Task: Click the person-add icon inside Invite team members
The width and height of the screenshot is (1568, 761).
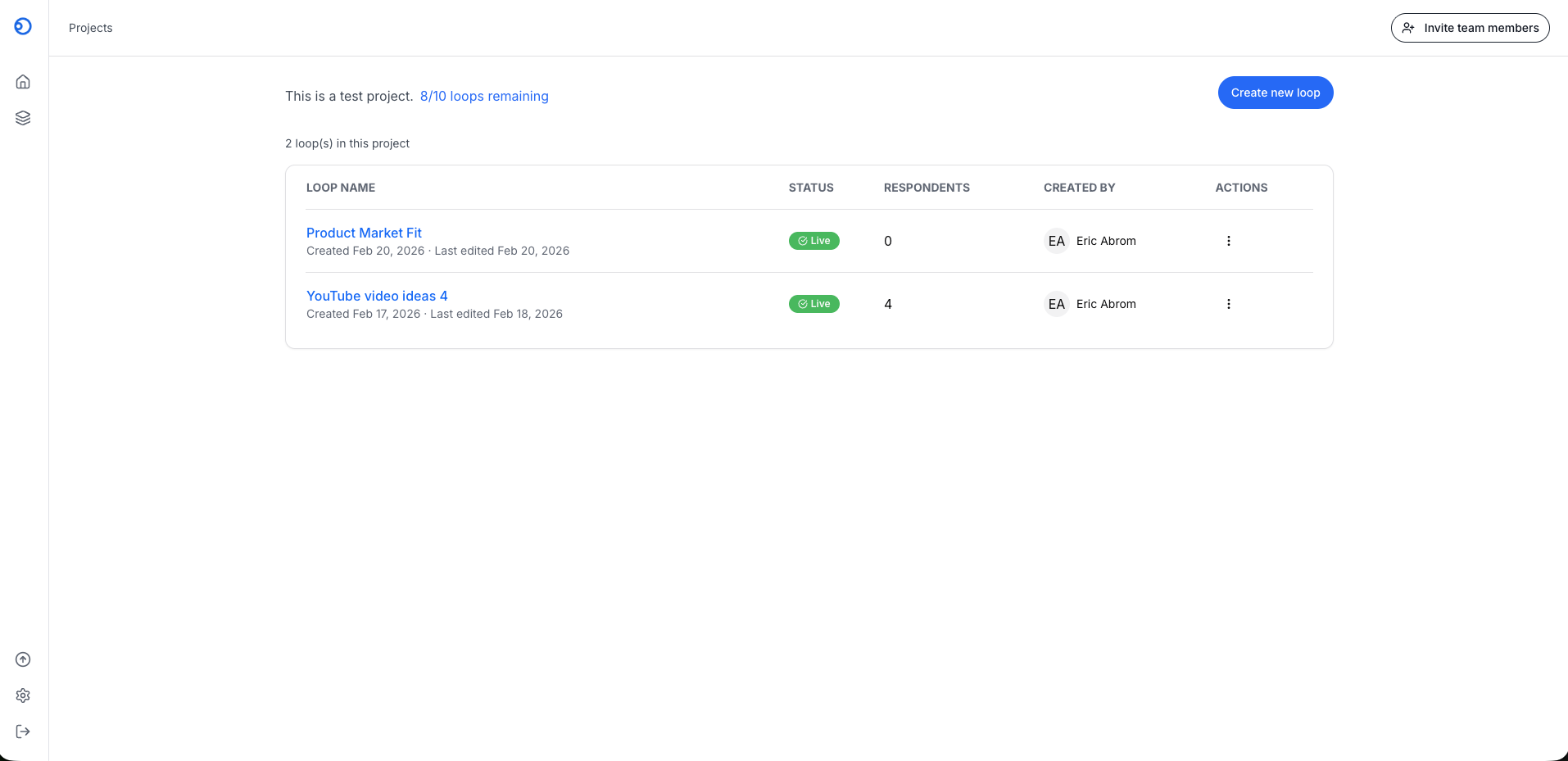Action: click(1408, 27)
